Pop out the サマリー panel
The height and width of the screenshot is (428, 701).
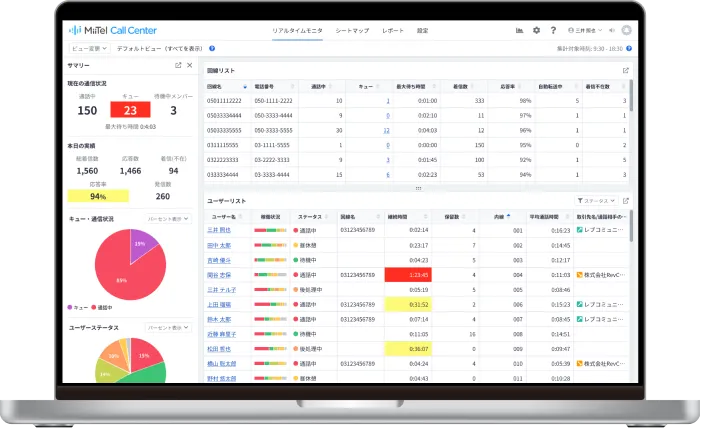point(178,65)
